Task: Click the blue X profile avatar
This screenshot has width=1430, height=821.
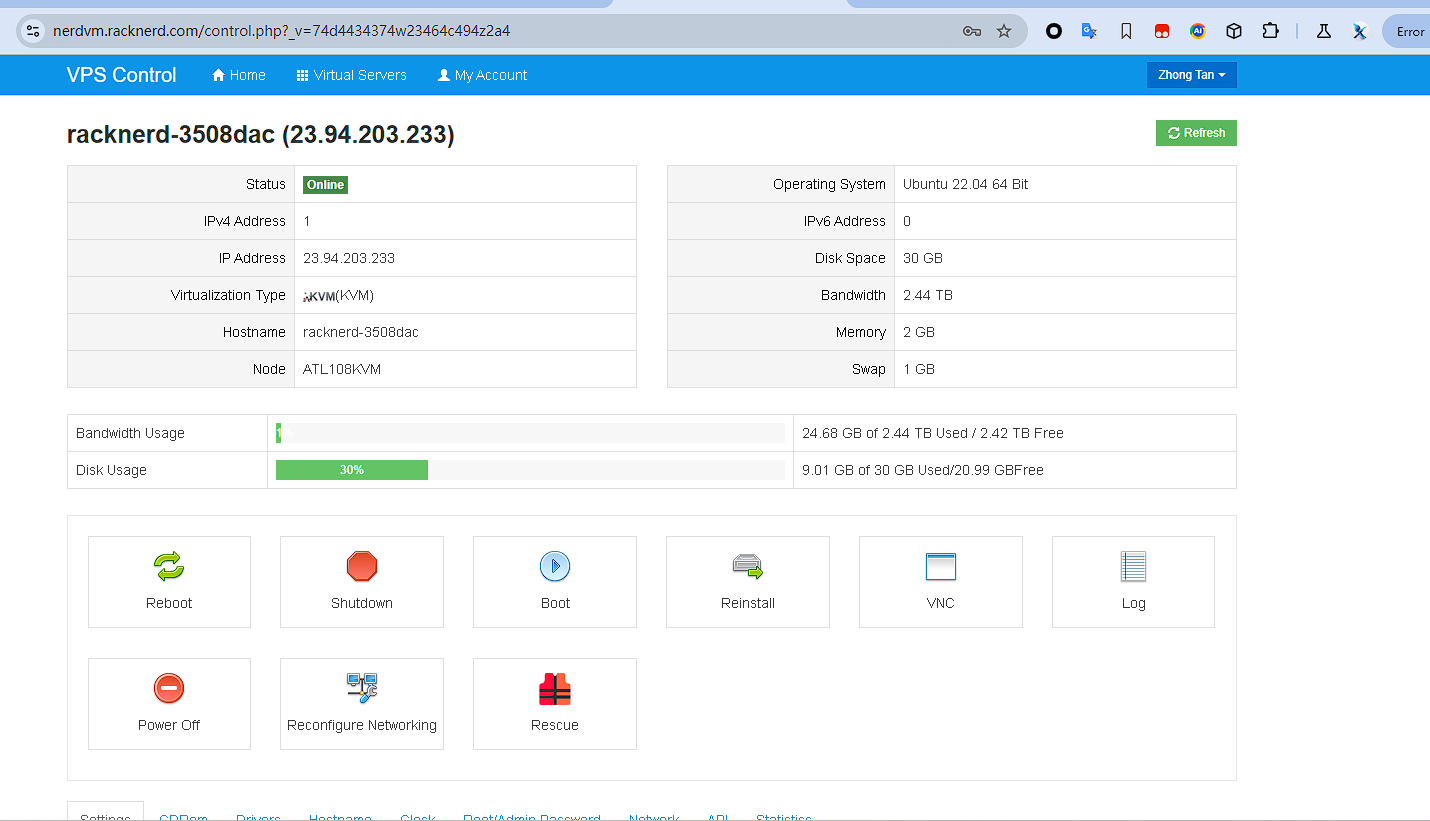Action: pos(1360,31)
